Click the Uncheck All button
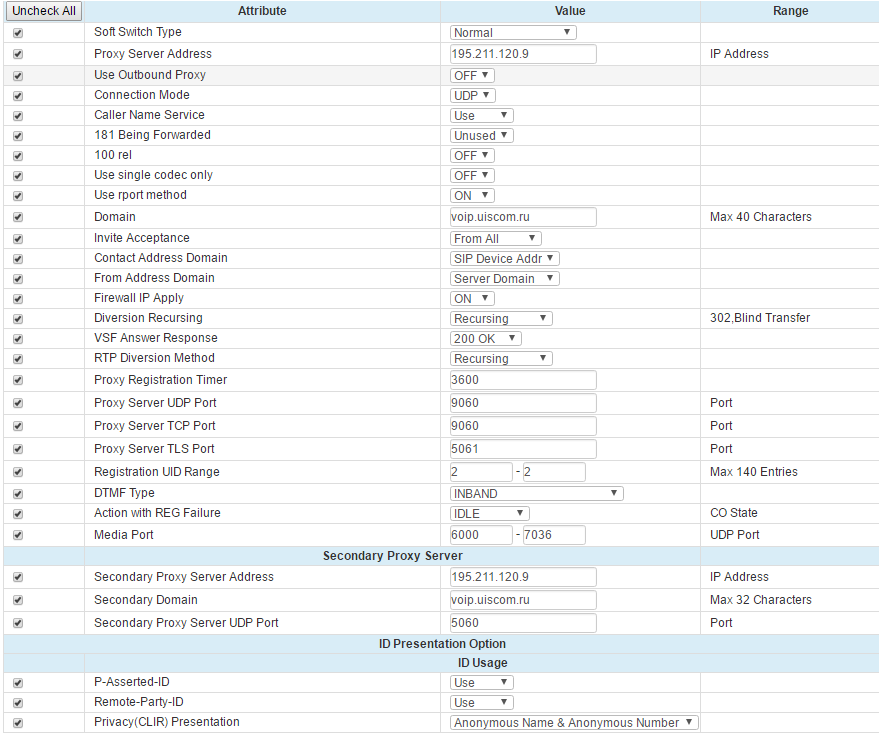This screenshot has height=733, width=879. point(43,11)
